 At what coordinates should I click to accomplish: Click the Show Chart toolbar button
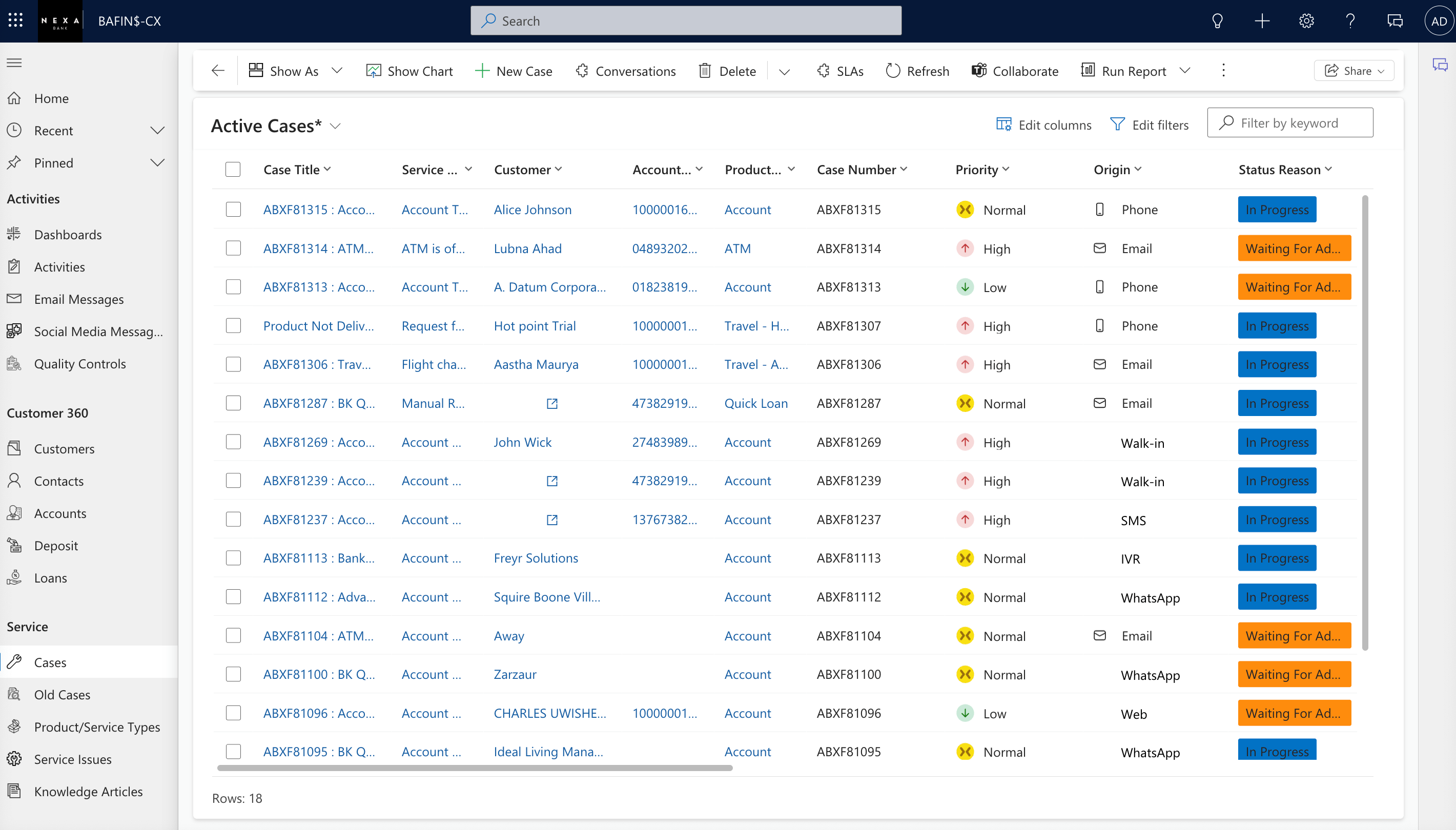tap(409, 71)
